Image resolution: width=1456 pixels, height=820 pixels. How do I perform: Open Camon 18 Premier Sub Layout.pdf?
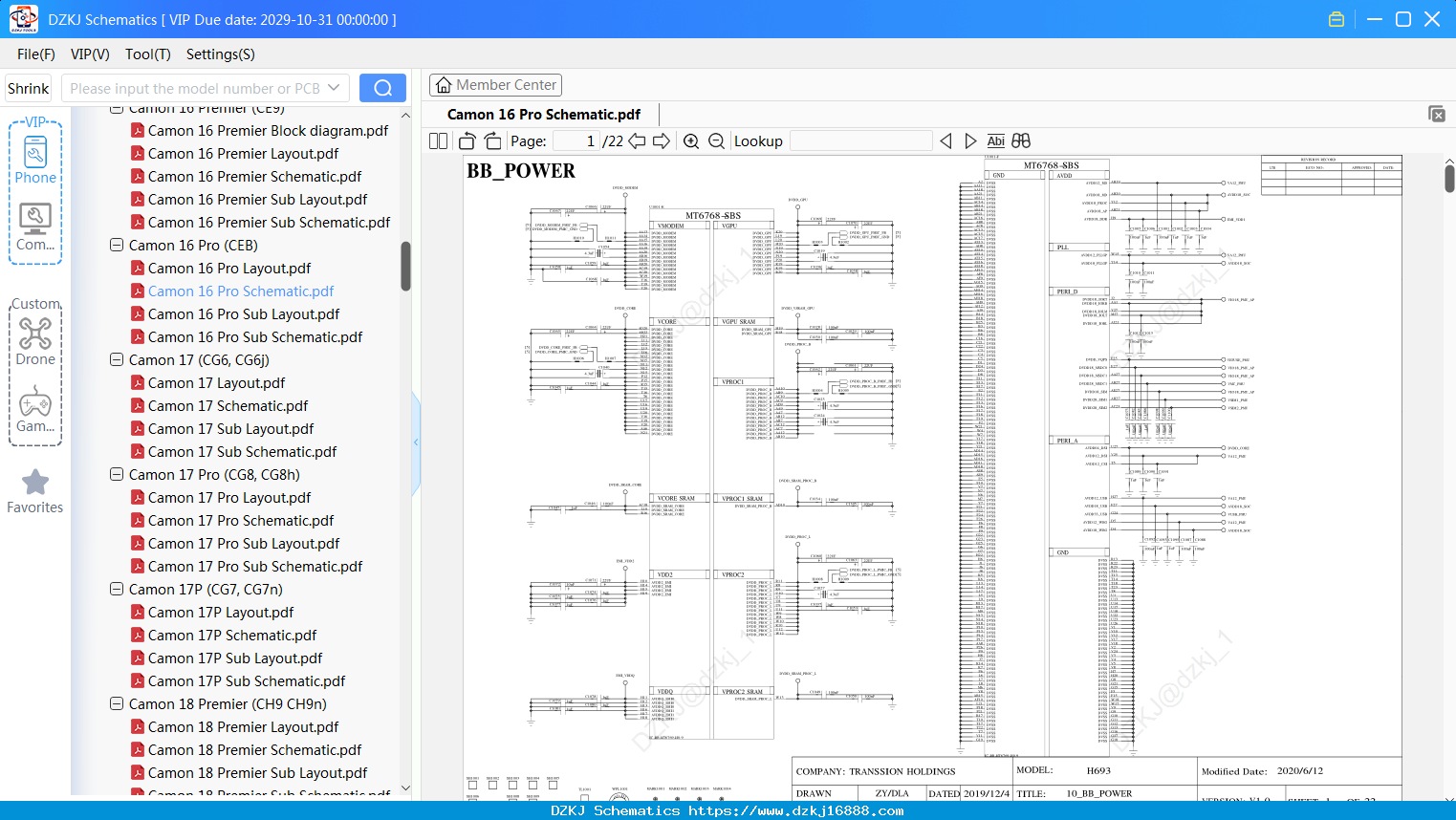258,773
